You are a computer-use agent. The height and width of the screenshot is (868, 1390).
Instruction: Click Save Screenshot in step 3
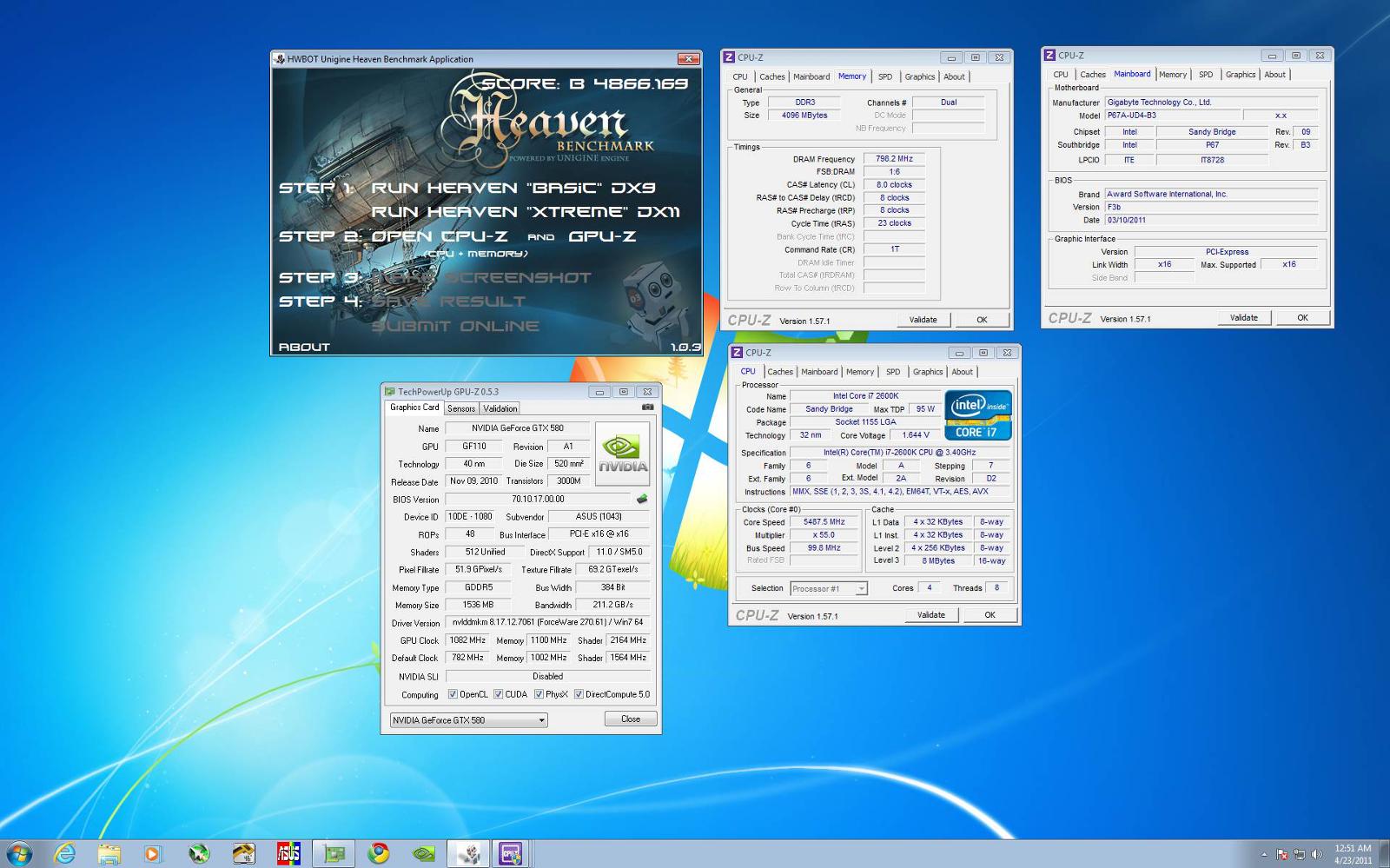482,278
